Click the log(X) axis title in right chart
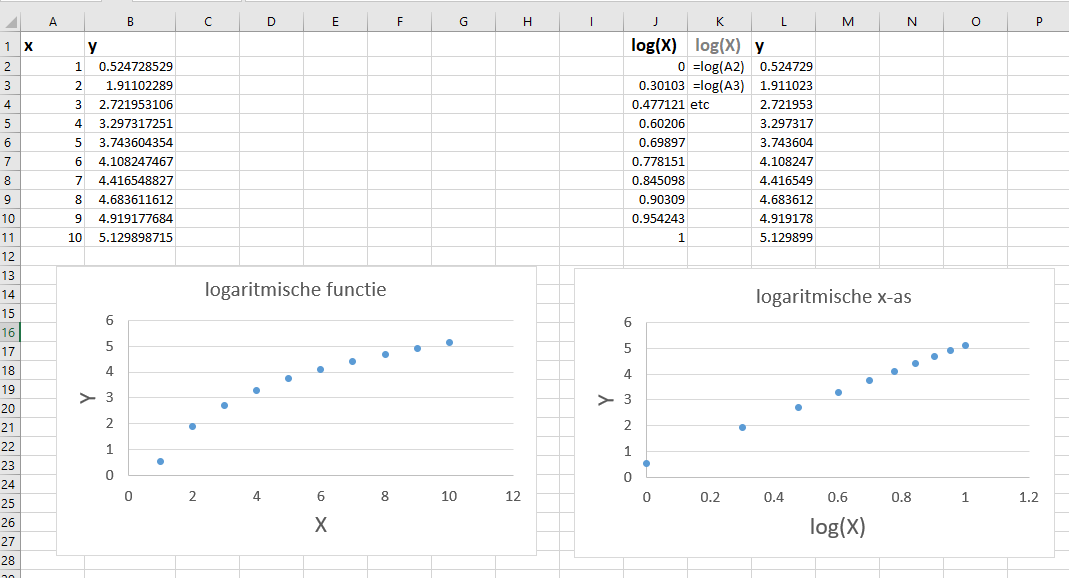 [x=837, y=527]
